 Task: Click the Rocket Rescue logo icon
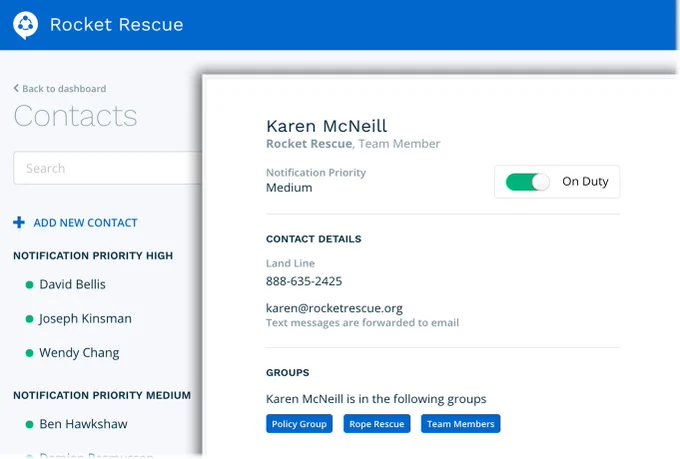[25, 25]
